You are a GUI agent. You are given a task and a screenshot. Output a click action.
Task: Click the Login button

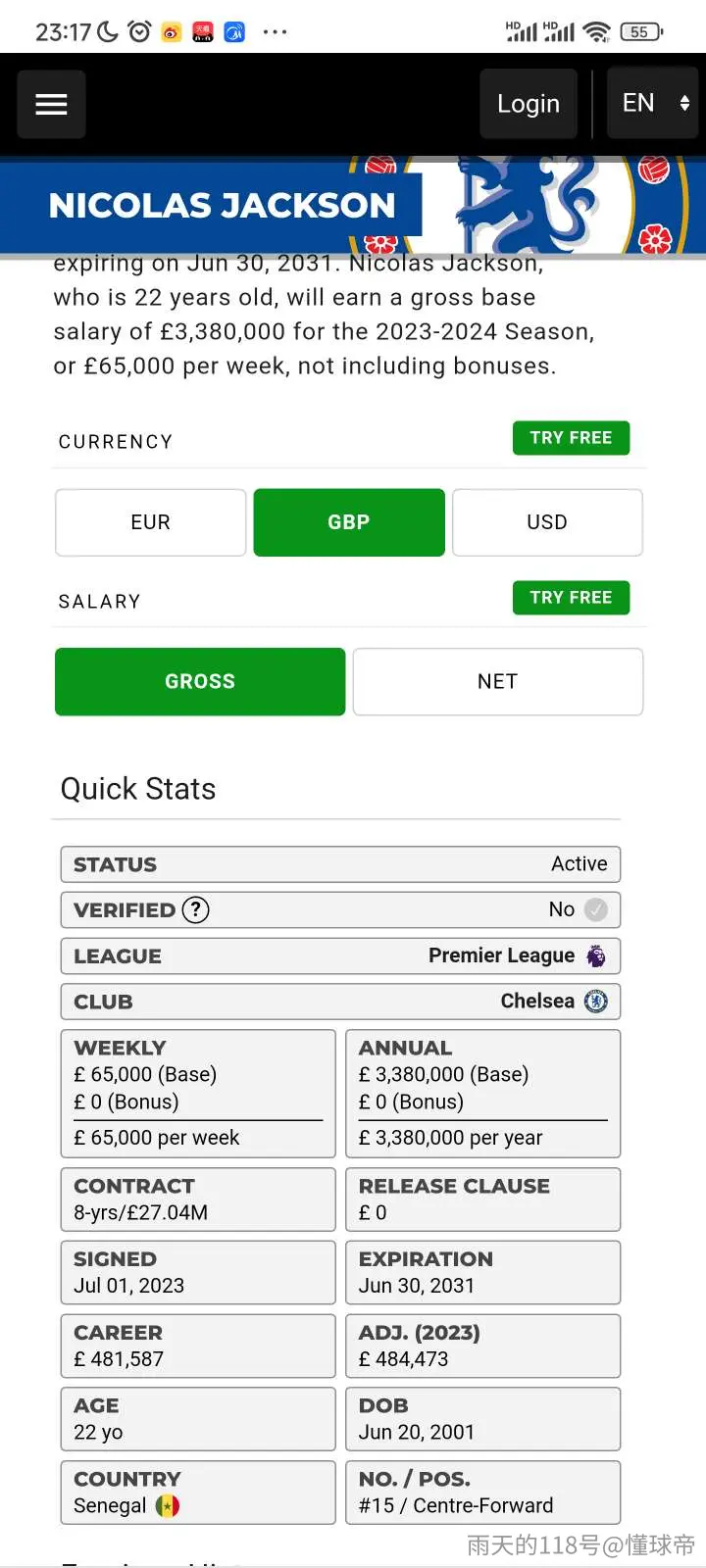tap(529, 103)
